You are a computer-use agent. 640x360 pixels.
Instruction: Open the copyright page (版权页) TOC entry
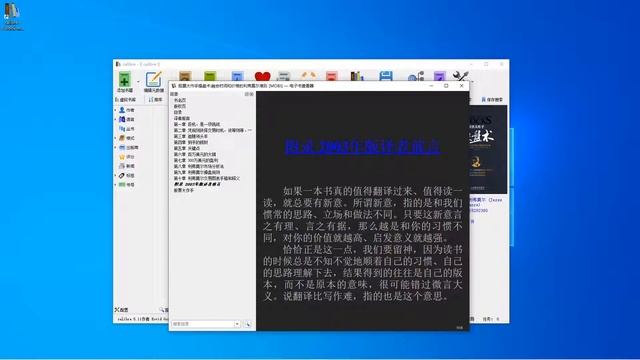click(x=180, y=106)
